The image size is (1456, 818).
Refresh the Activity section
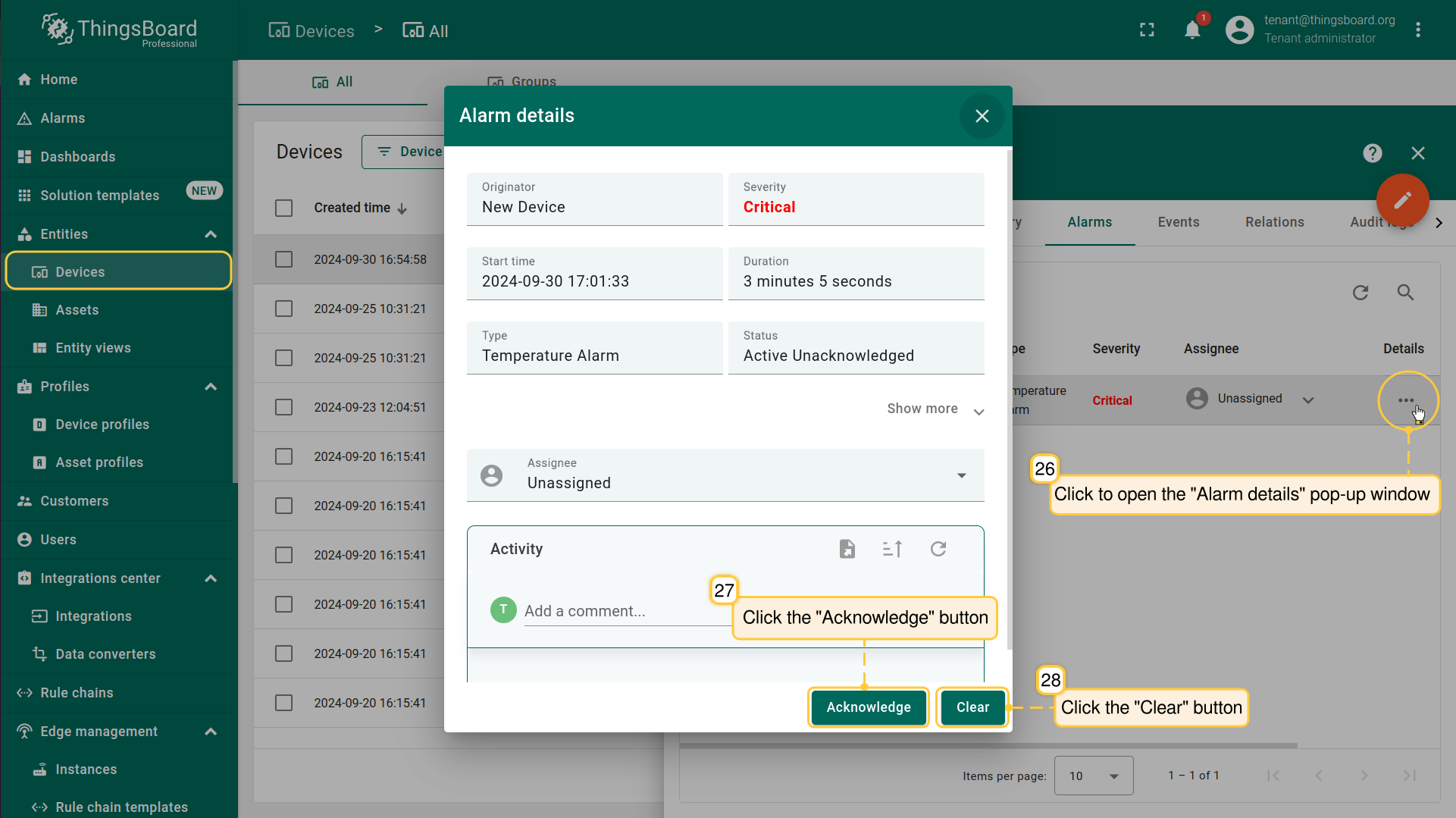[x=938, y=549]
